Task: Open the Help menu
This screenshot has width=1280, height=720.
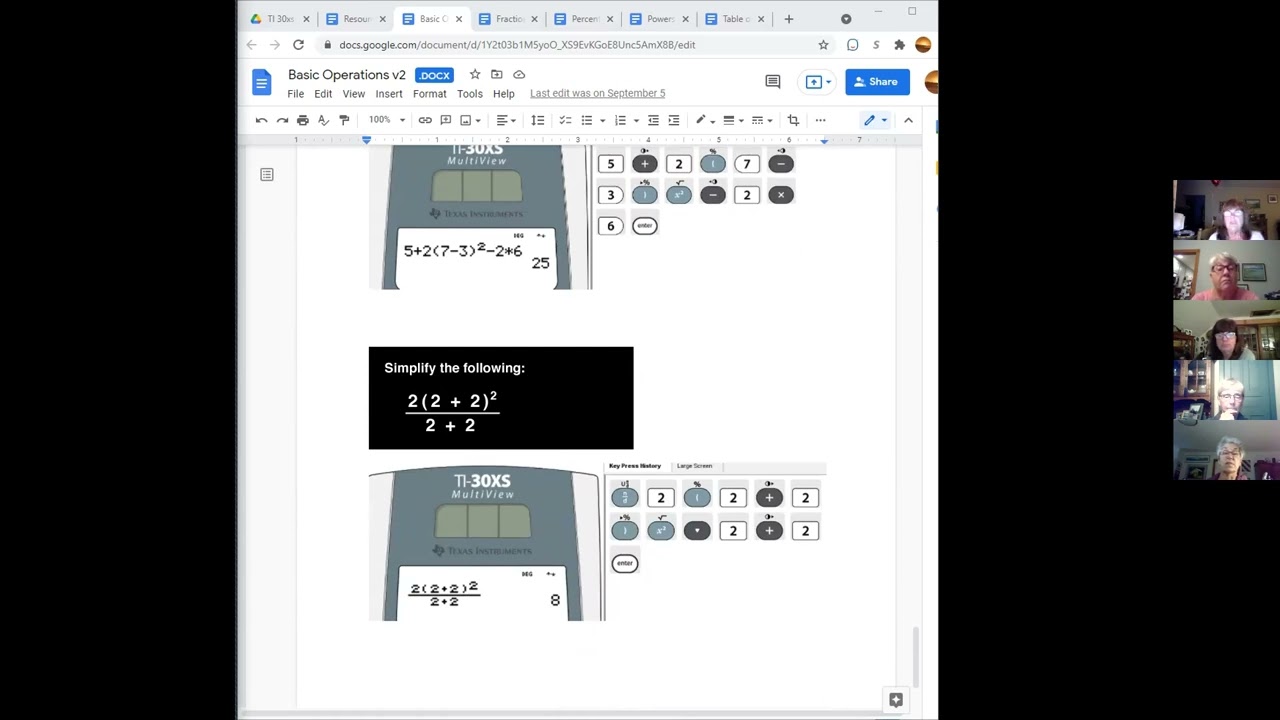Action: [504, 94]
